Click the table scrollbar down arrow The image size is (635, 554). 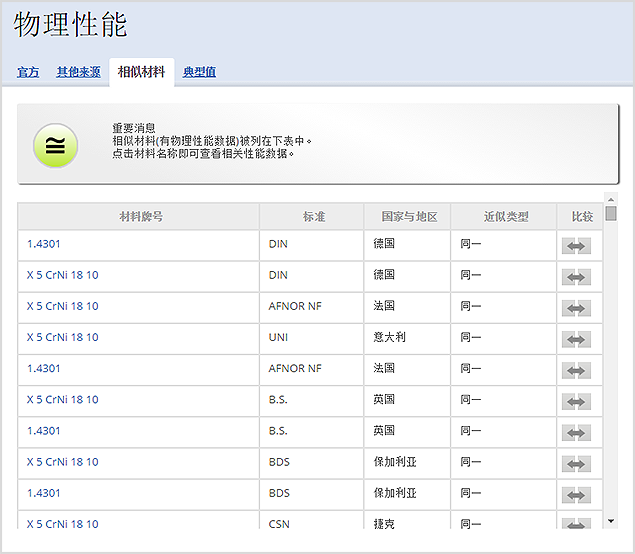pos(611,520)
